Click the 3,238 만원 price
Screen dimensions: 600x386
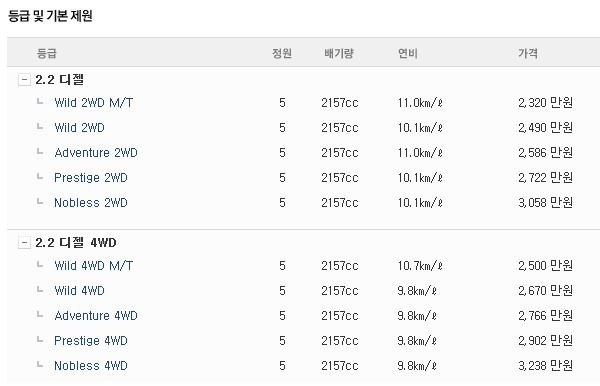pos(546,366)
